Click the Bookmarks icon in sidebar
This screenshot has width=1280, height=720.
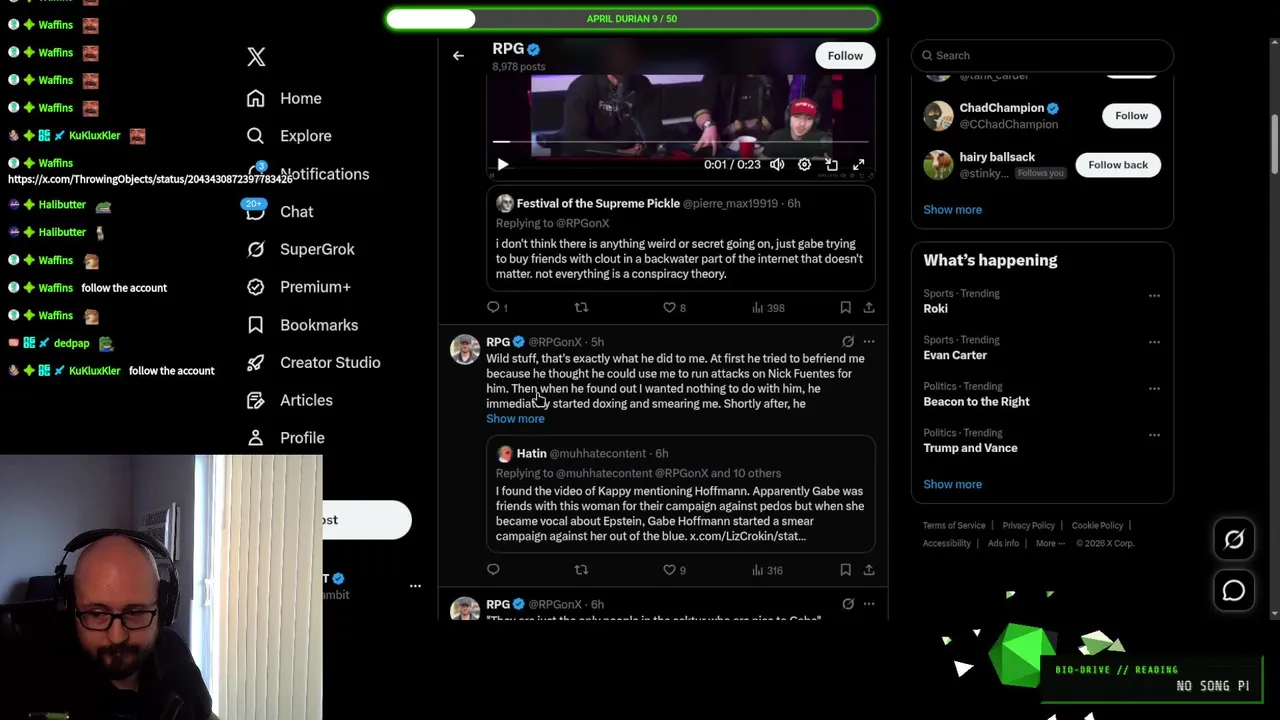click(256, 325)
